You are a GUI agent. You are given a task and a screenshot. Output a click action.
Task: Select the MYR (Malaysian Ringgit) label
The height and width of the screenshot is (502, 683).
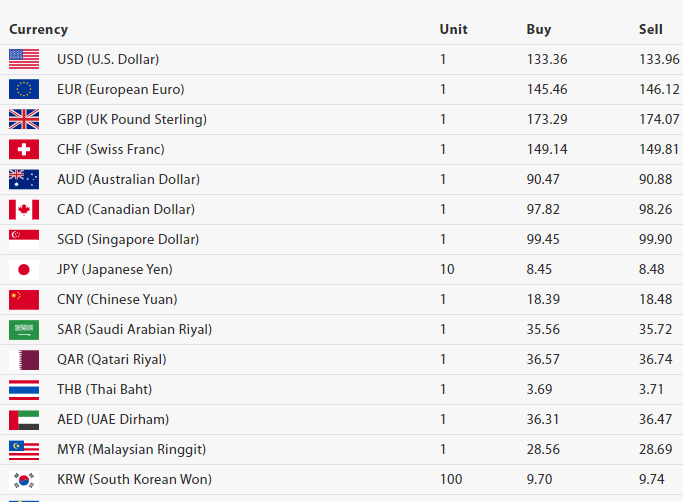pos(131,449)
